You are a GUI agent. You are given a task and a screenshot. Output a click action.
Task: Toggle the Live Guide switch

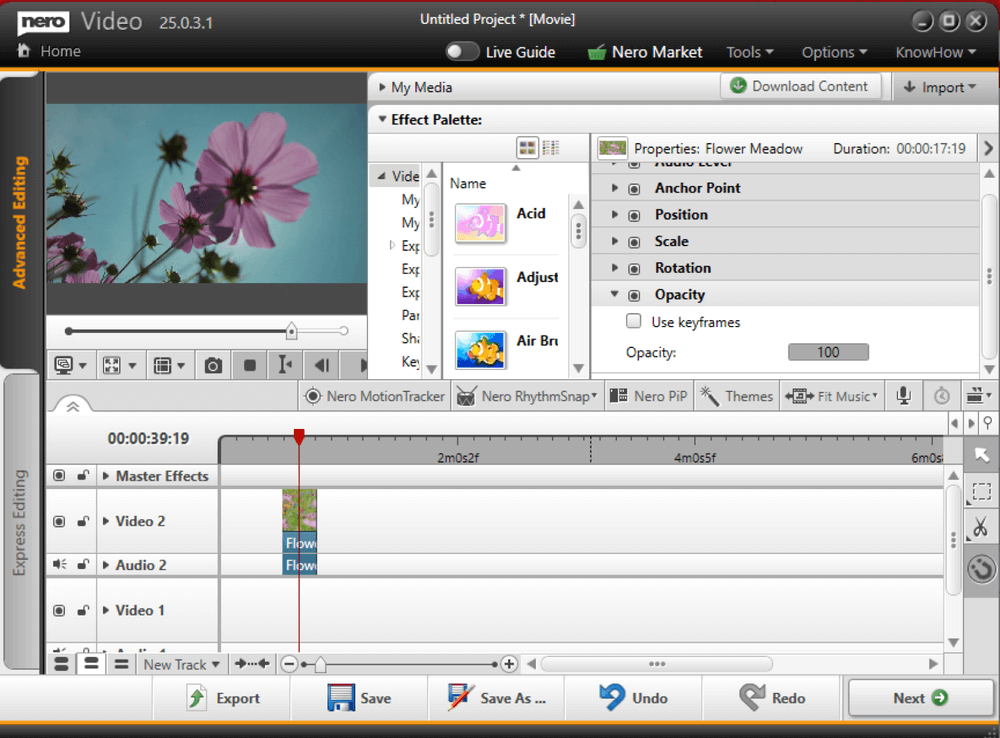(462, 52)
